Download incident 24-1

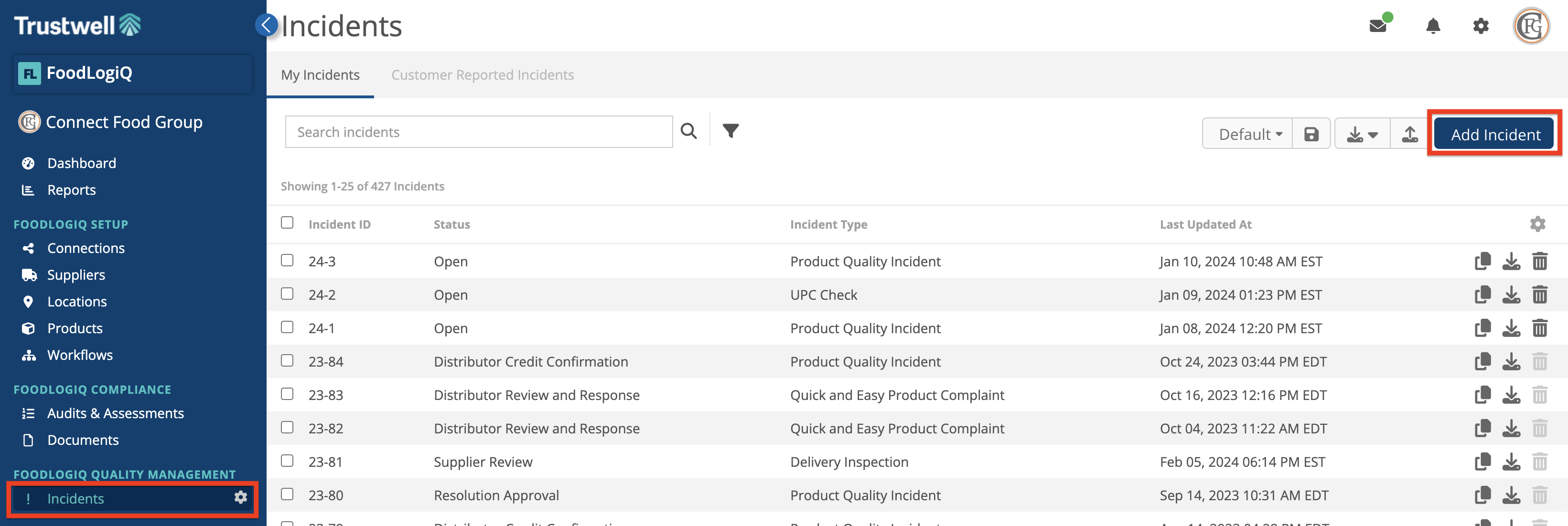point(1511,328)
